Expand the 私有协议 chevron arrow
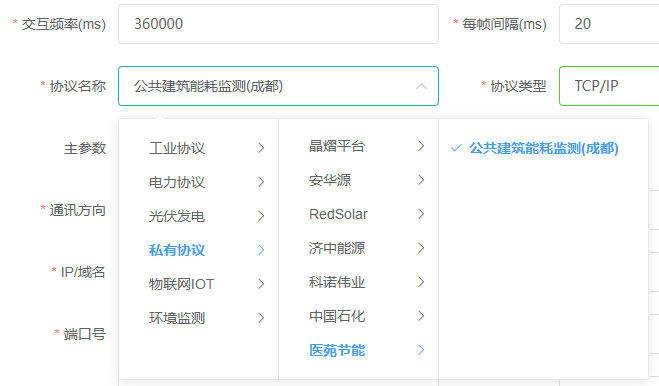Screen dimensions: 659x386 click(261, 250)
